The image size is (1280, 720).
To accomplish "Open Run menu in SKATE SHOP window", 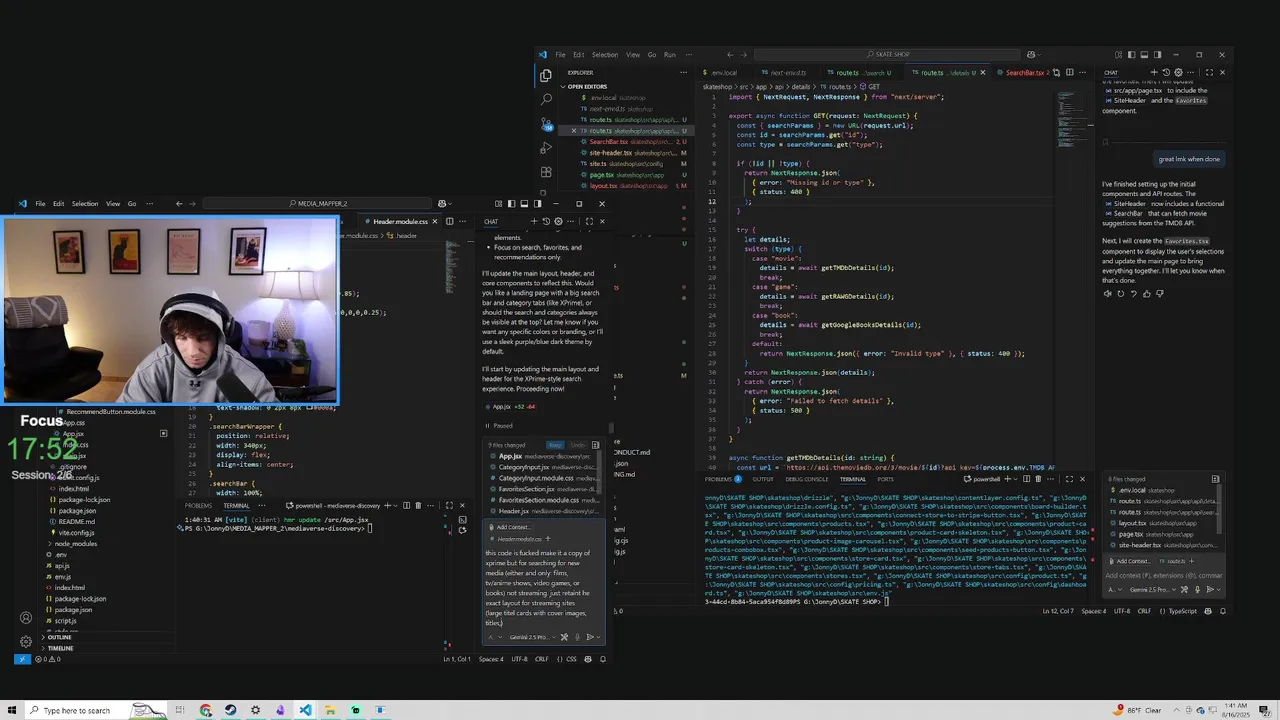I will [669, 55].
